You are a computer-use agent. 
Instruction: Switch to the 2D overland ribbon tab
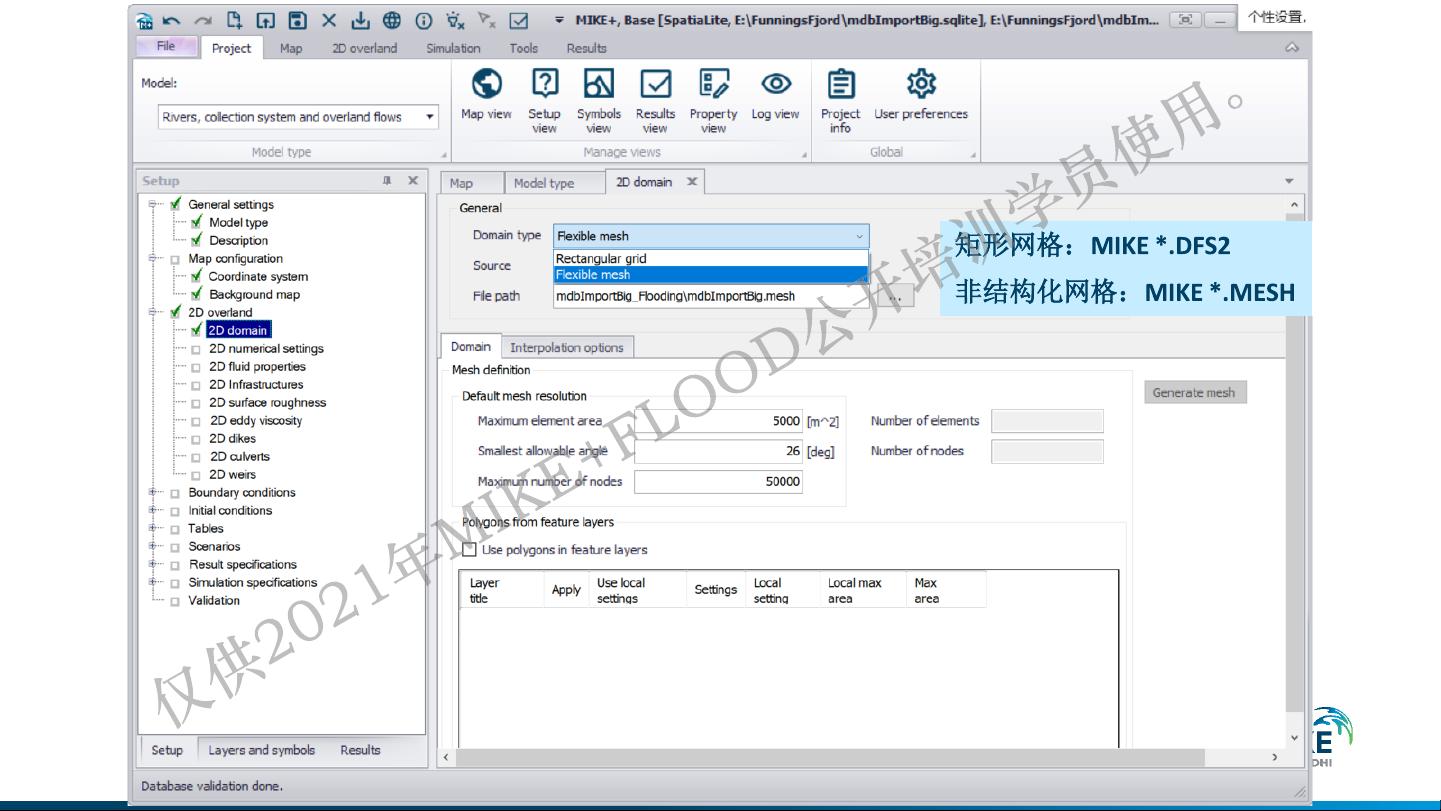click(364, 48)
